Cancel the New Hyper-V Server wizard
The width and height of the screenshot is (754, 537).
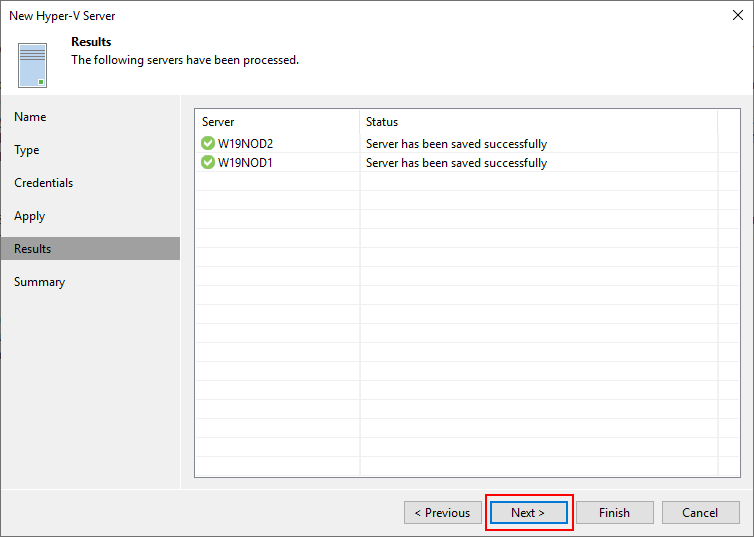[700, 512]
